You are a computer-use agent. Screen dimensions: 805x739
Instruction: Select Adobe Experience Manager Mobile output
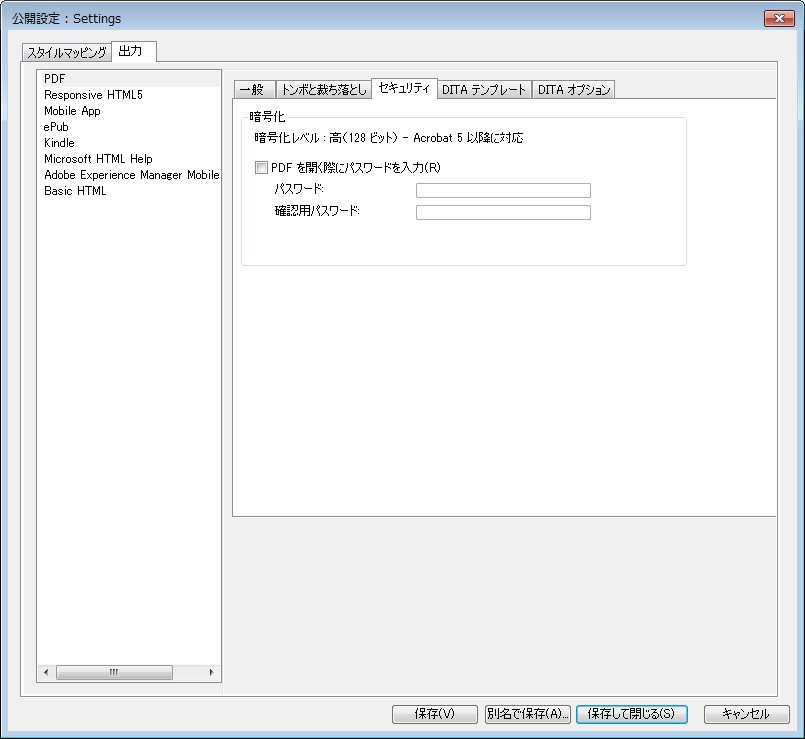pyautogui.click(x=130, y=175)
